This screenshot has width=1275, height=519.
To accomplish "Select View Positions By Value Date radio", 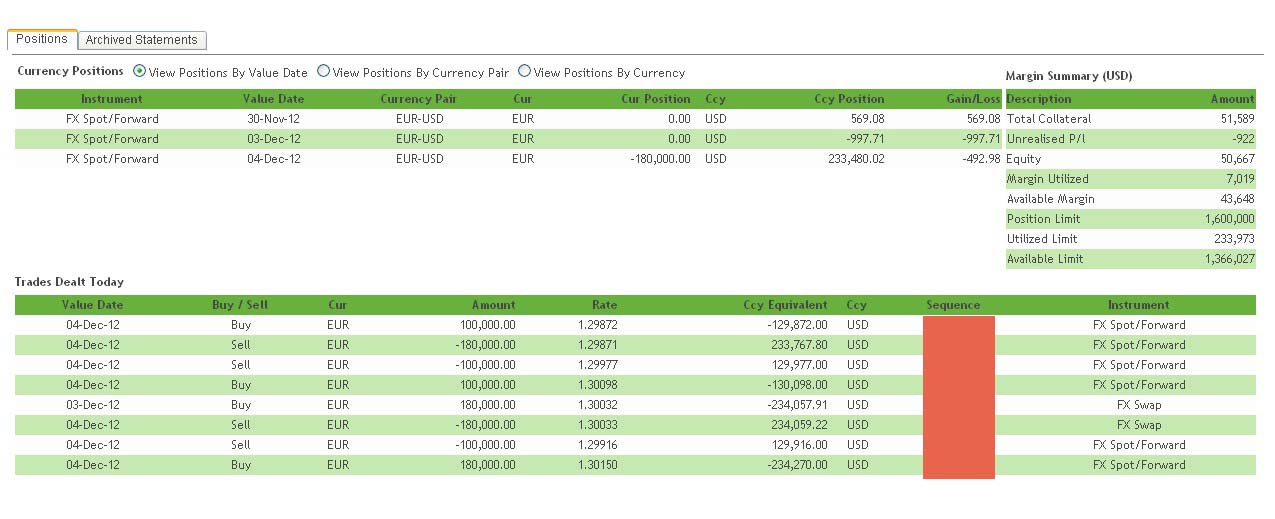I will [x=139, y=72].
